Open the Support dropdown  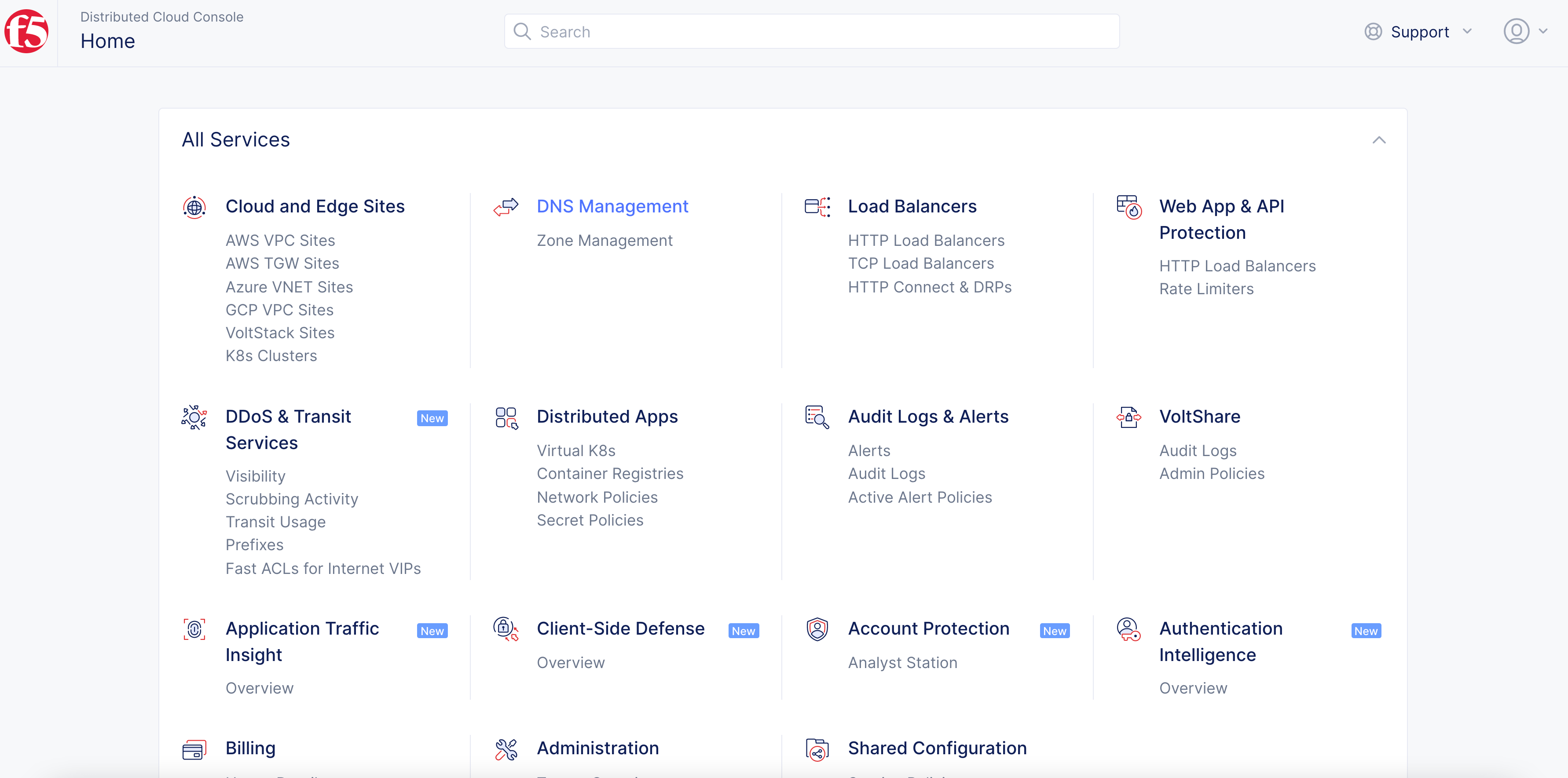coord(1419,32)
